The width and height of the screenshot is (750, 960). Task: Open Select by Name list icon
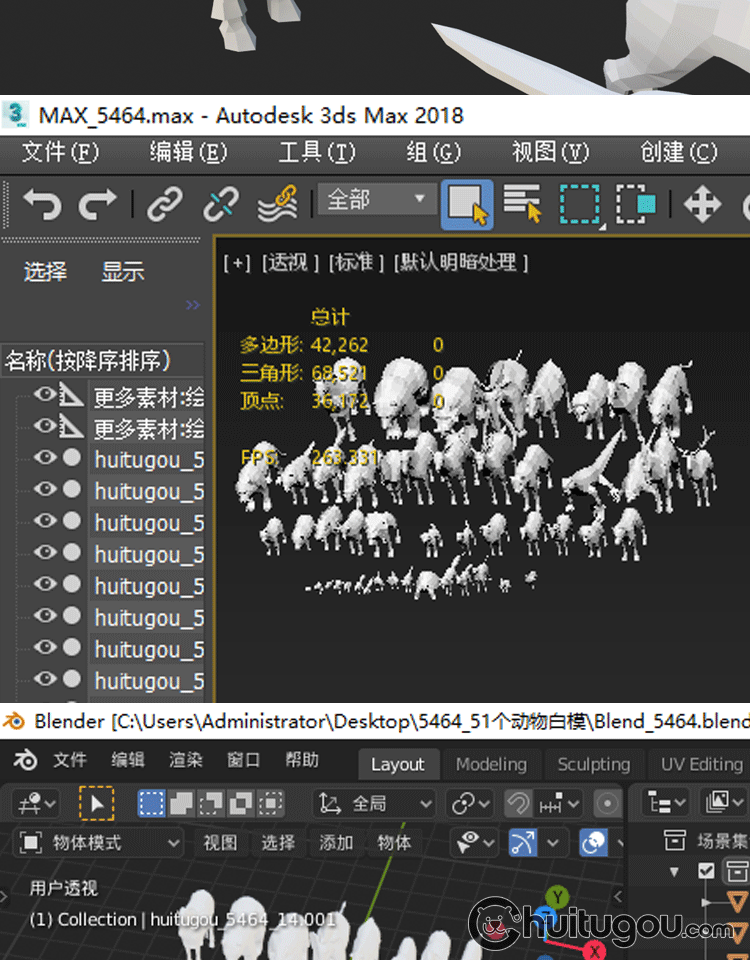click(522, 204)
